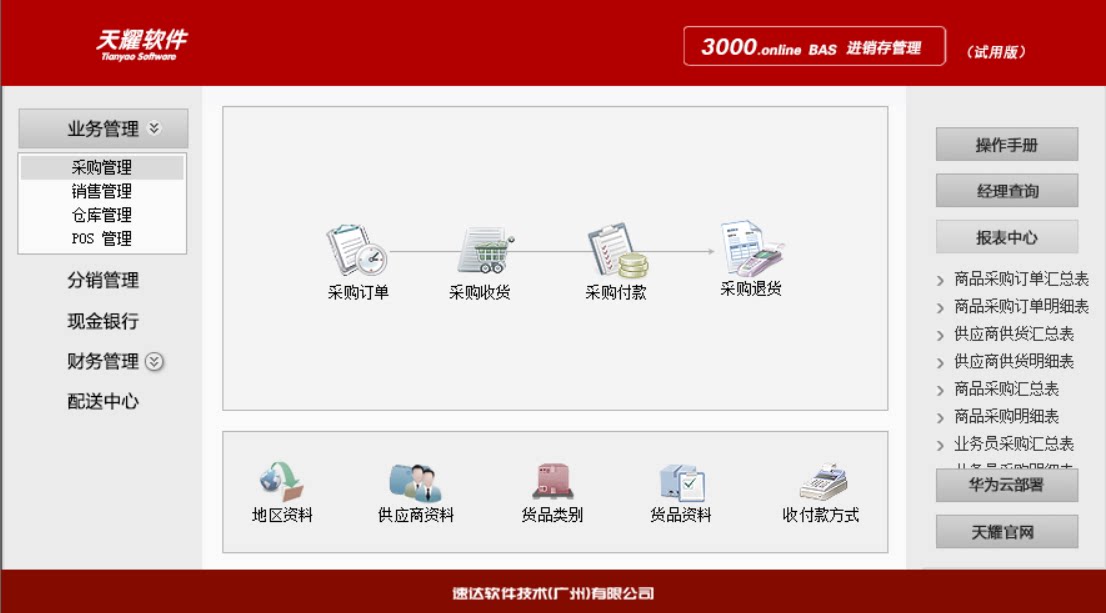Expand arrow beside 供应商供货汇总表
The height and width of the screenshot is (613, 1106).
pyautogui.click(x=940, y=336)
